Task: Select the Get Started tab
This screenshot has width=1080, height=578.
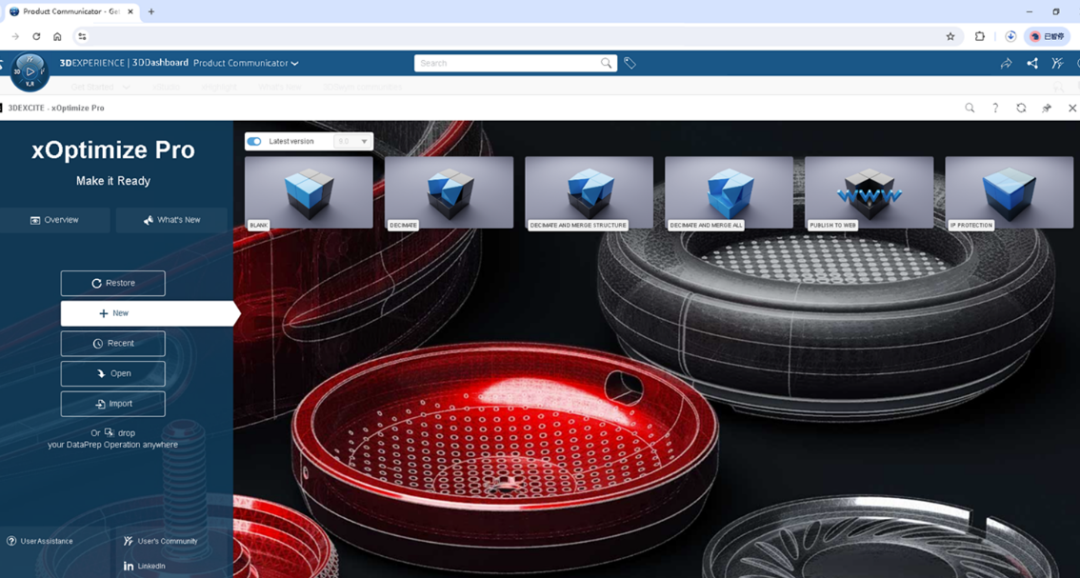Action: 94,87
